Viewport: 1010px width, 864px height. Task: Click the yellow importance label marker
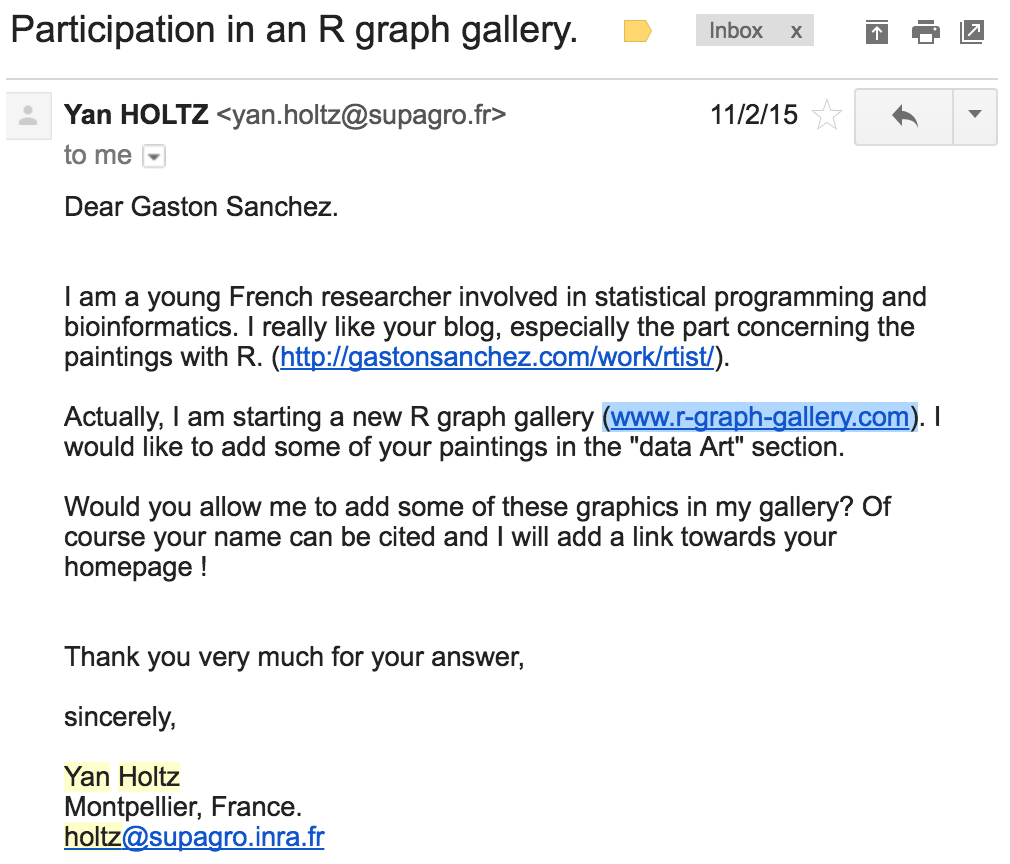point(638,31)
